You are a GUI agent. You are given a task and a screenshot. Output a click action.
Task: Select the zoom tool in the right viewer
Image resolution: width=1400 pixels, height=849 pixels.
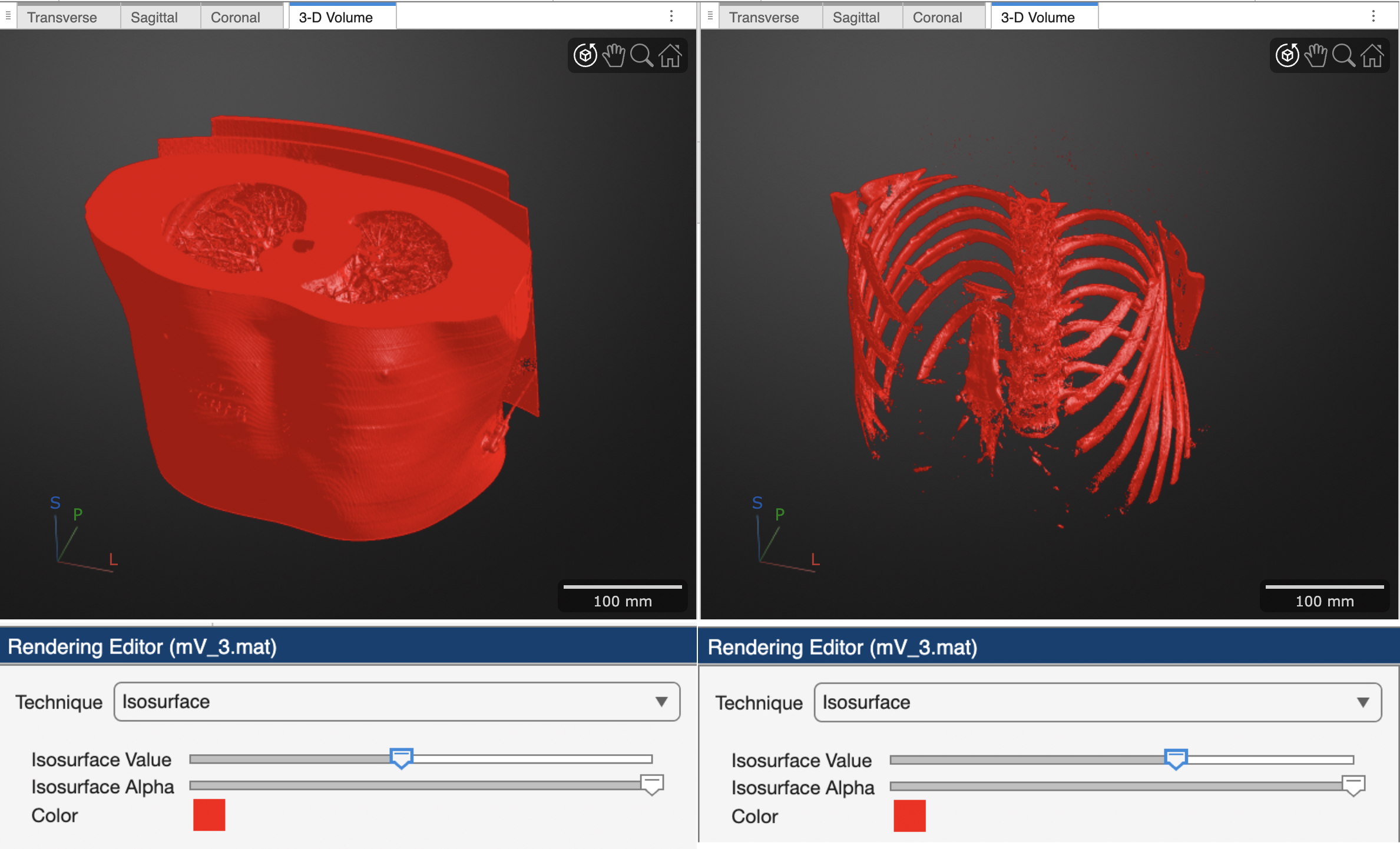pyautogui.click(x=1345, y=55)
